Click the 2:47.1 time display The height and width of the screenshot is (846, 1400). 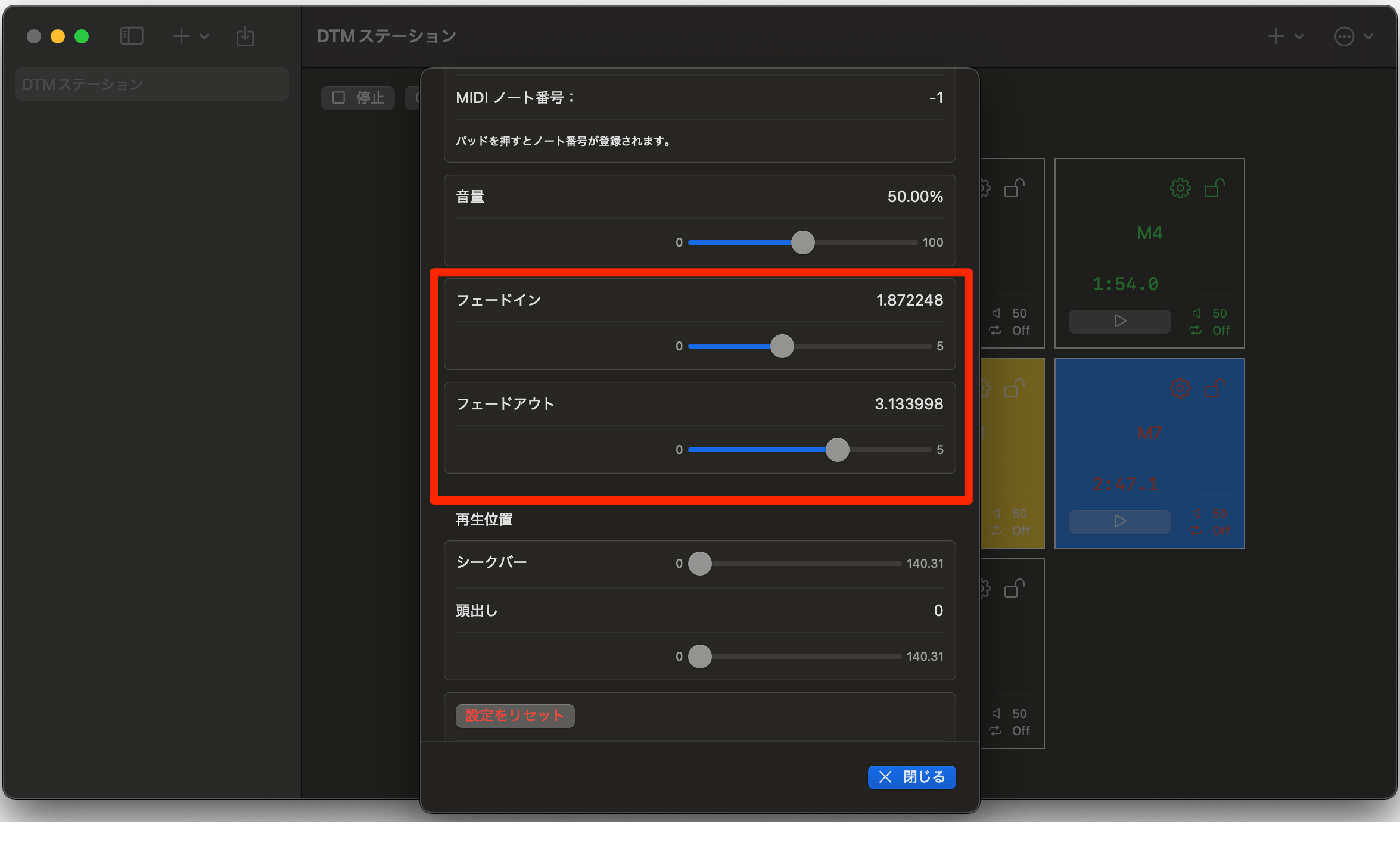[1125, 484]
